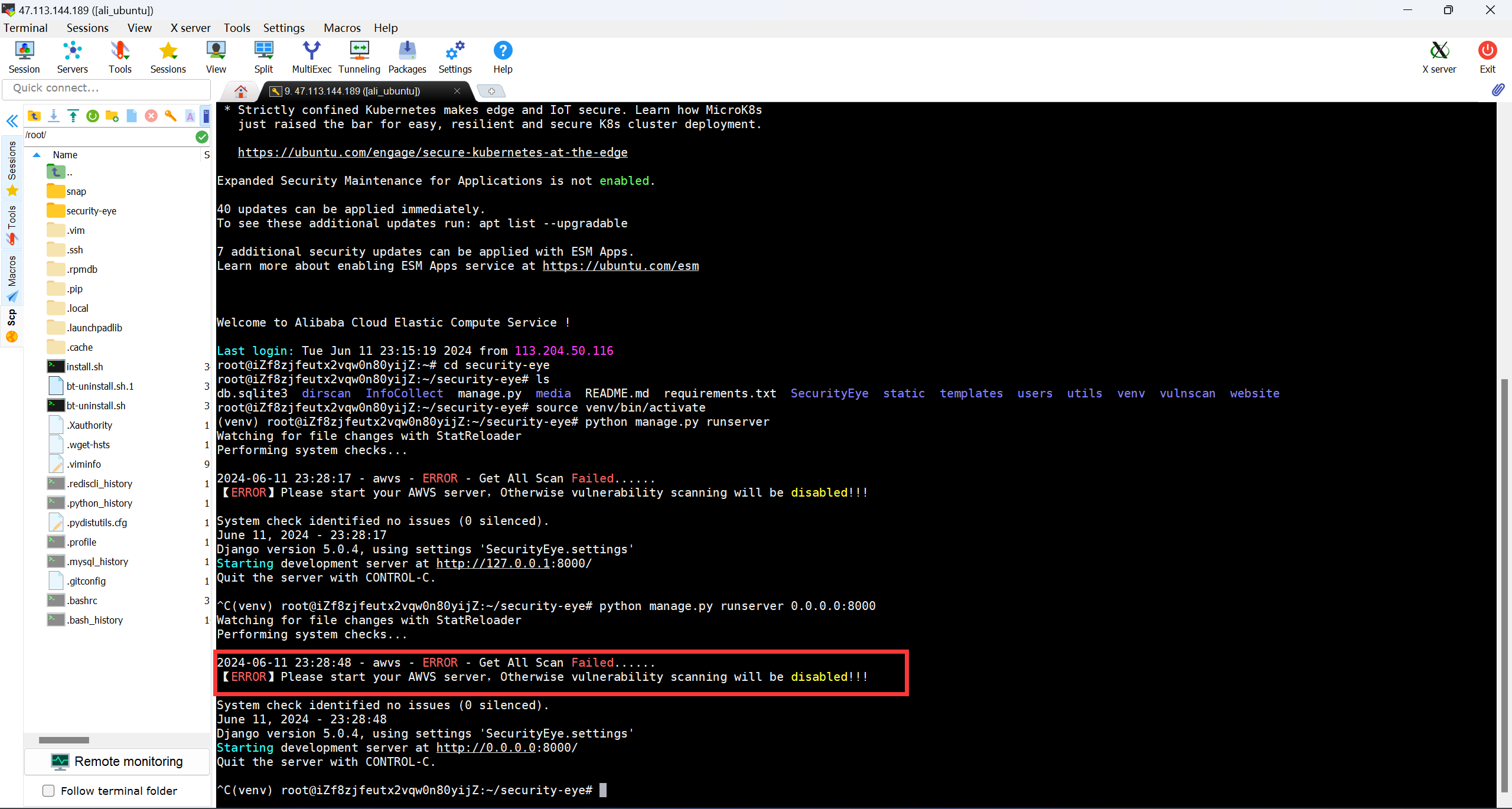Expand the snap directory tree item
1512x809 pixels.
(x=75, y=191)
